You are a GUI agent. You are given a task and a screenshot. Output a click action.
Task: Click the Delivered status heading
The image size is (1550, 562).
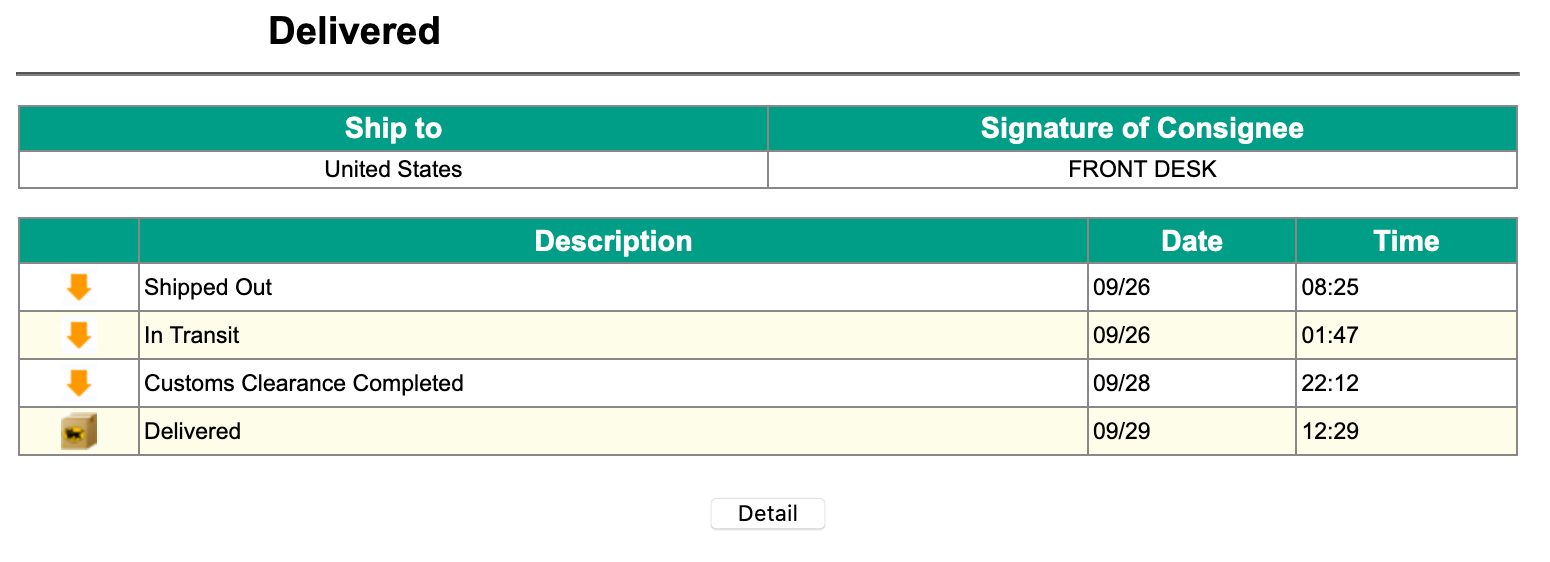[354, 31]
